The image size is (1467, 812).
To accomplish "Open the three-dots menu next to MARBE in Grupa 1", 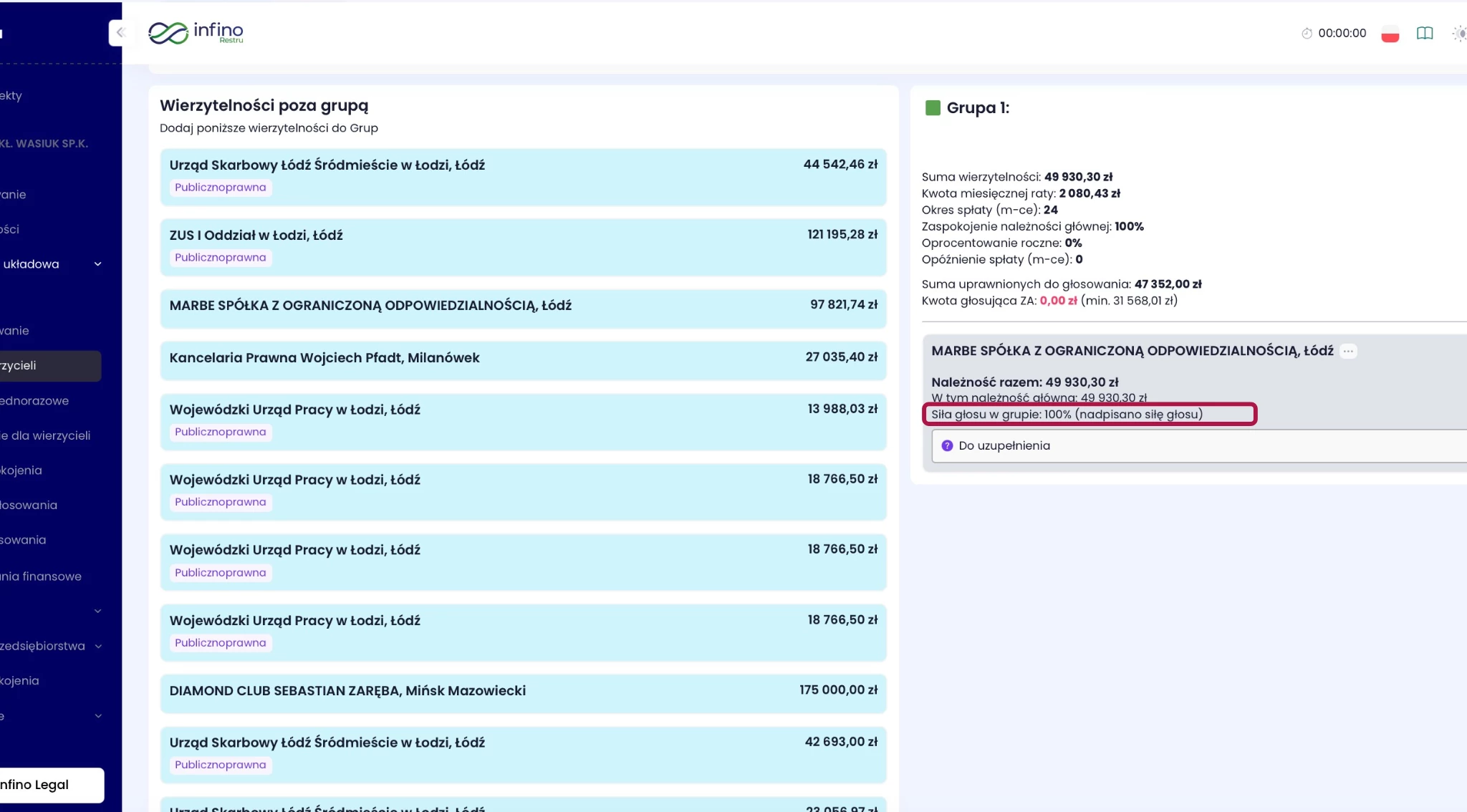I will 1348,351.
